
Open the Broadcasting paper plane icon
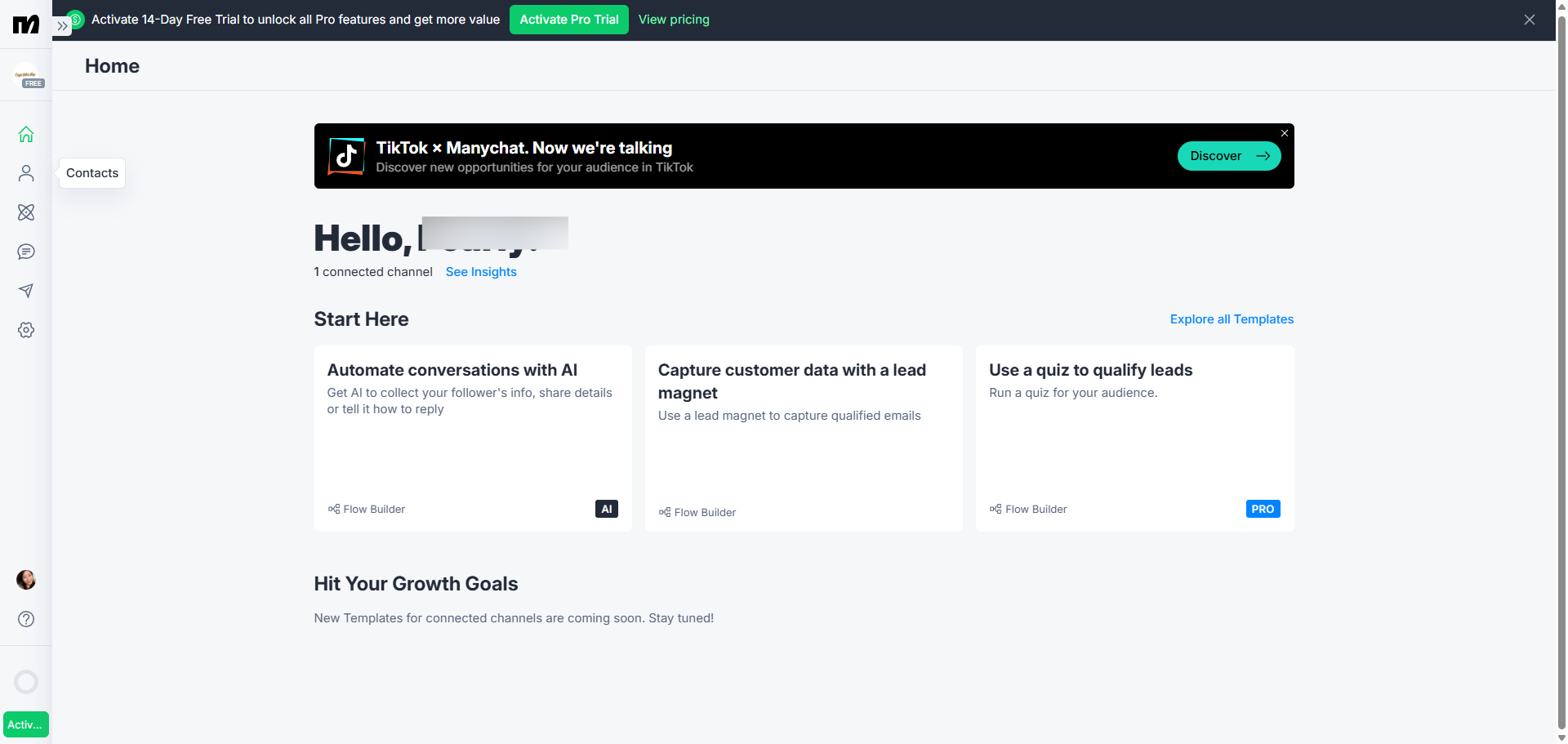click(26, 291)
